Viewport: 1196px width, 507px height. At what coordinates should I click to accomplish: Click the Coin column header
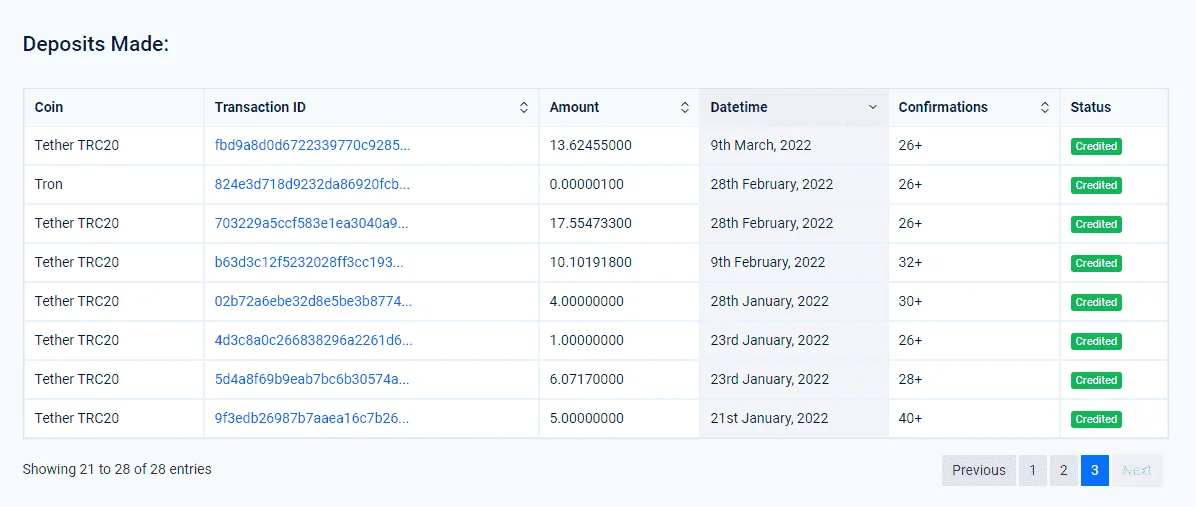(x=114, y=107)
